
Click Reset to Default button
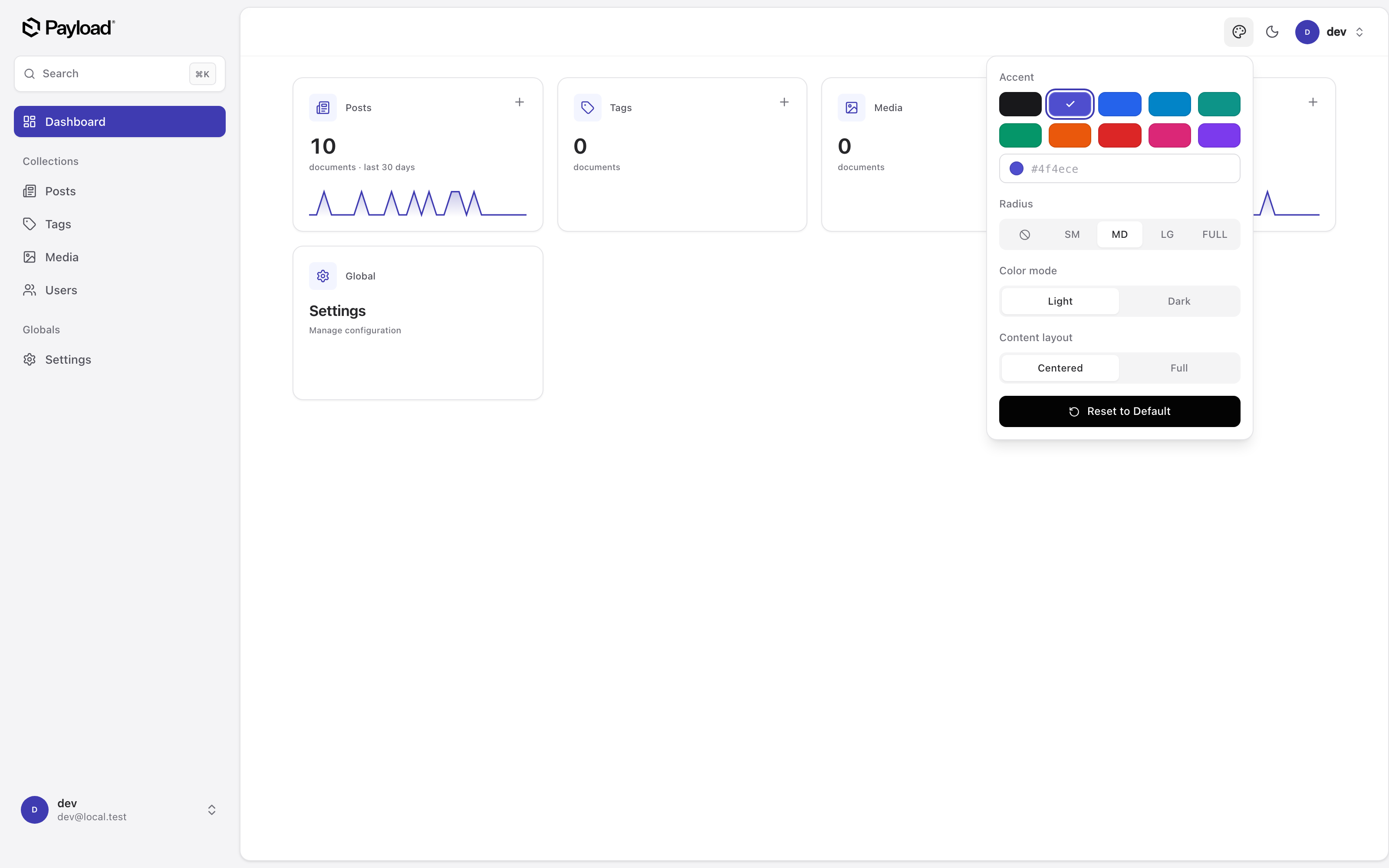coord(1119,411)
